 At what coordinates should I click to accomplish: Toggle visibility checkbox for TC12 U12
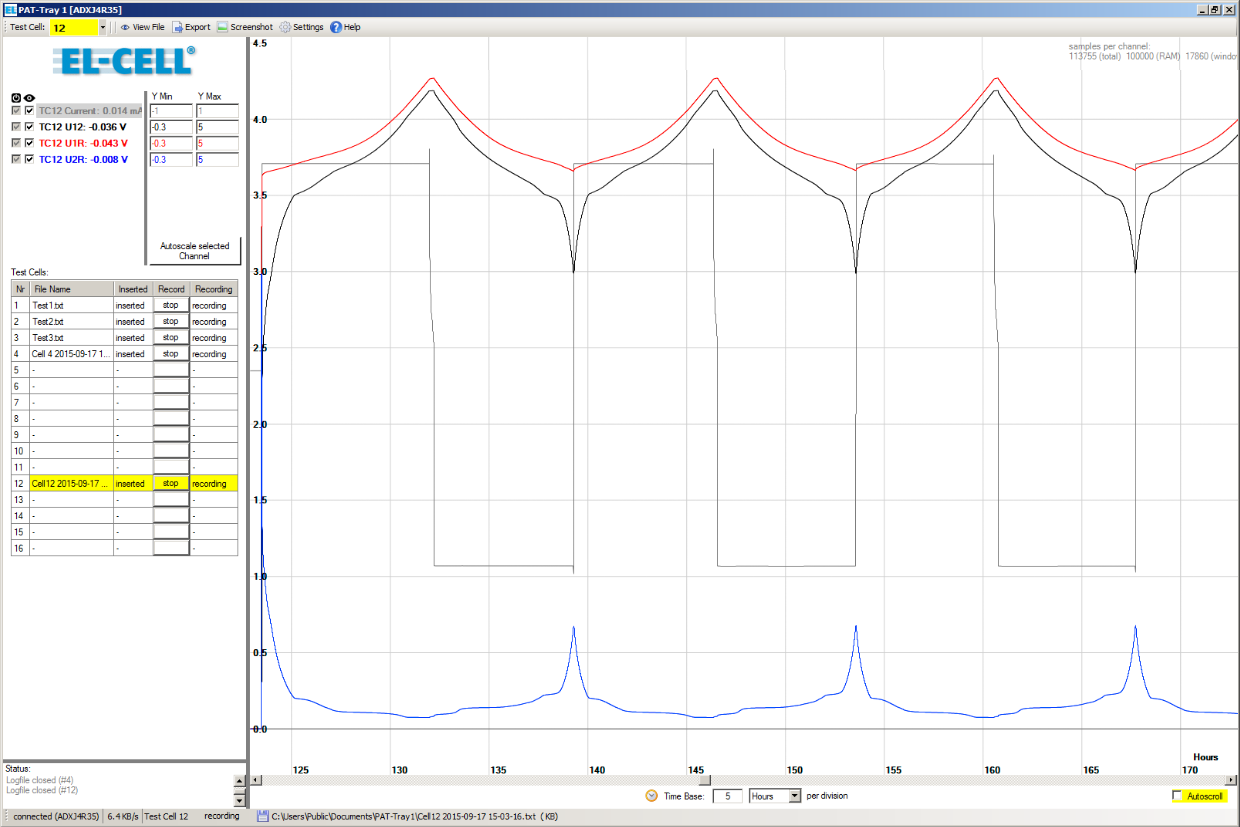point(29,128)
